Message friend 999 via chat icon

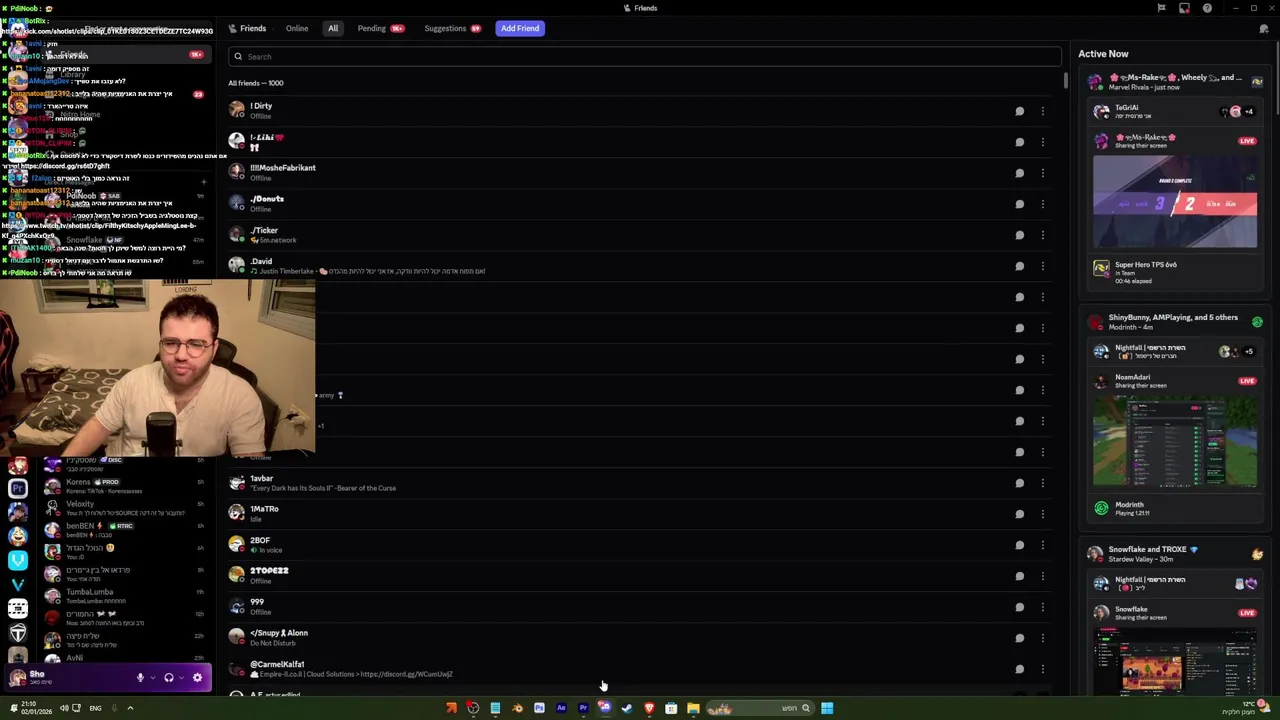pos(1019,607)
